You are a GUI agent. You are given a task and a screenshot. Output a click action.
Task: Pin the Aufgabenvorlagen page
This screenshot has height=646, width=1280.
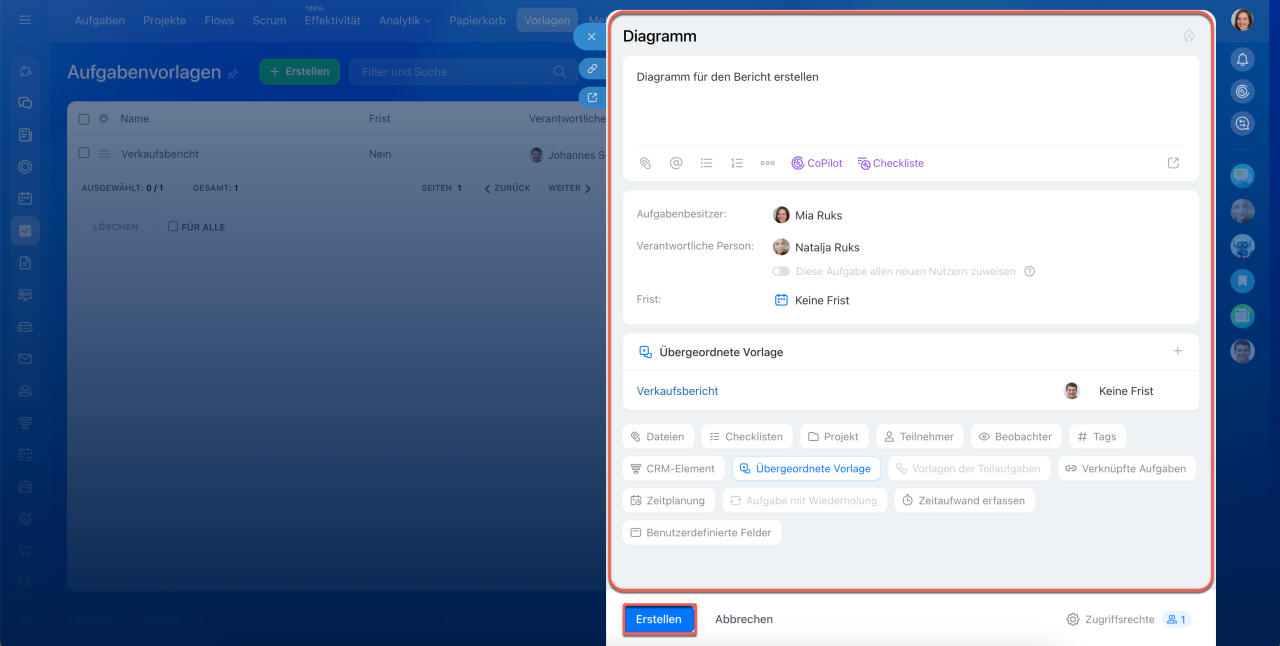click(233, 73)
